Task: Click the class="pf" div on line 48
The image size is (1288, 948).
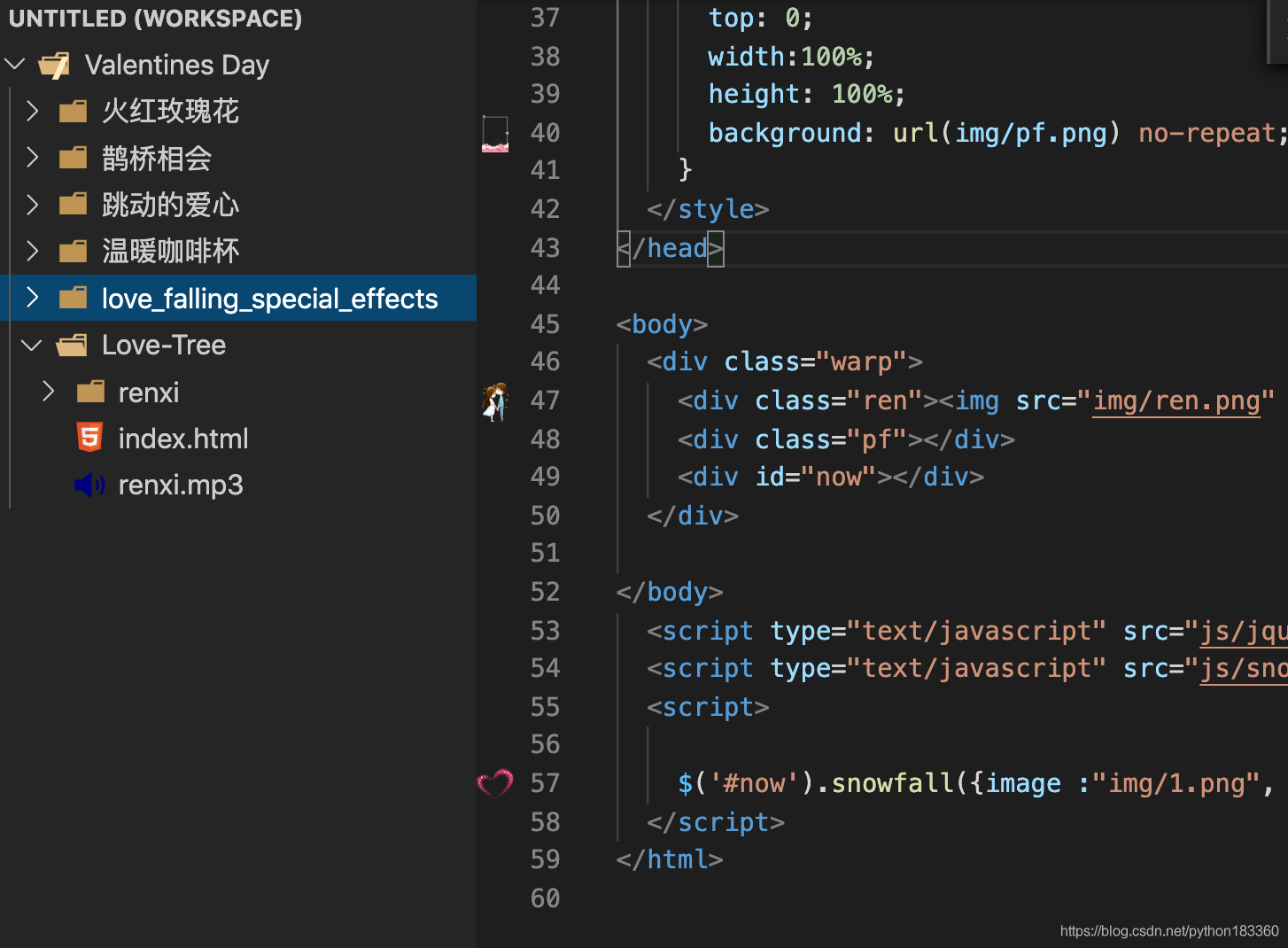Action: click(x=846, y=439)
